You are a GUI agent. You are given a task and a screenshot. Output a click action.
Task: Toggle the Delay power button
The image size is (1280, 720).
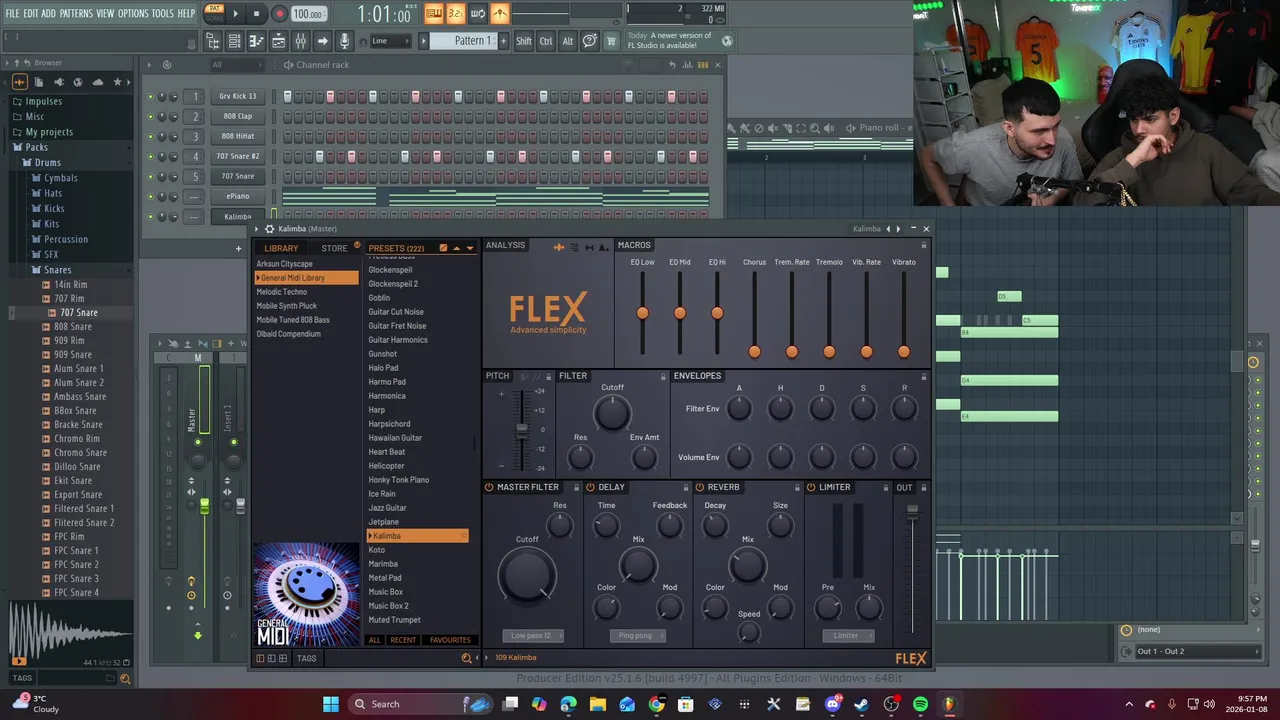click(591, 487)
